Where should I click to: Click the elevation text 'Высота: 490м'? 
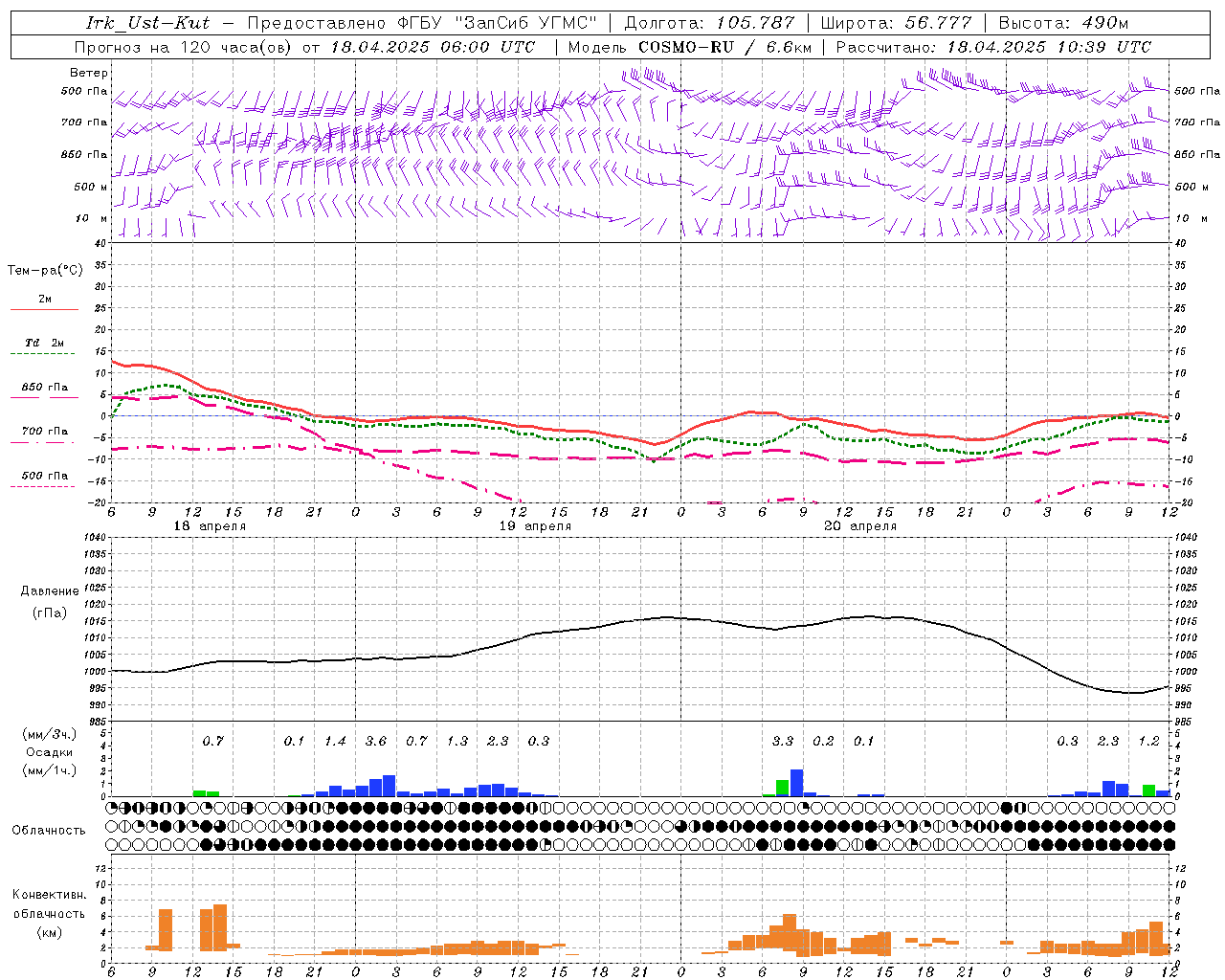1063,22
